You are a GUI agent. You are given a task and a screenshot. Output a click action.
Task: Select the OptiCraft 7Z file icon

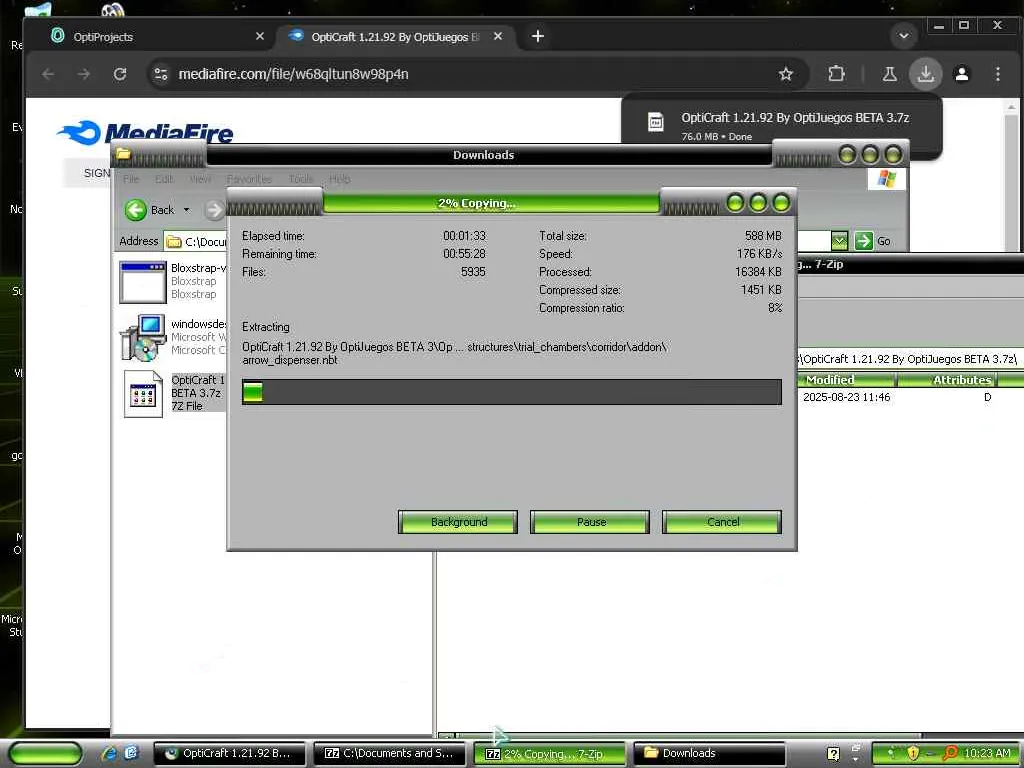144,394
